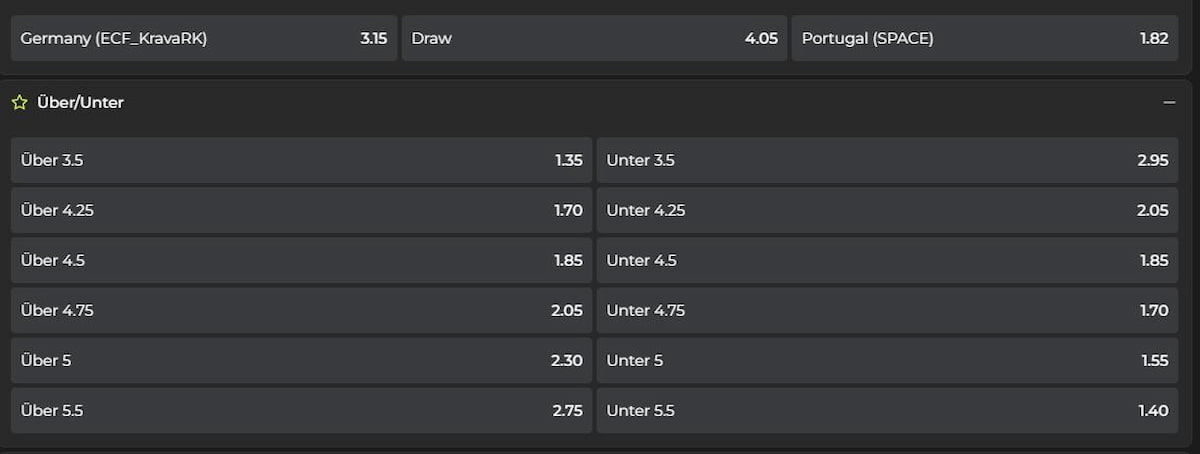Click the Über/Unter section header title

(80, 102)
